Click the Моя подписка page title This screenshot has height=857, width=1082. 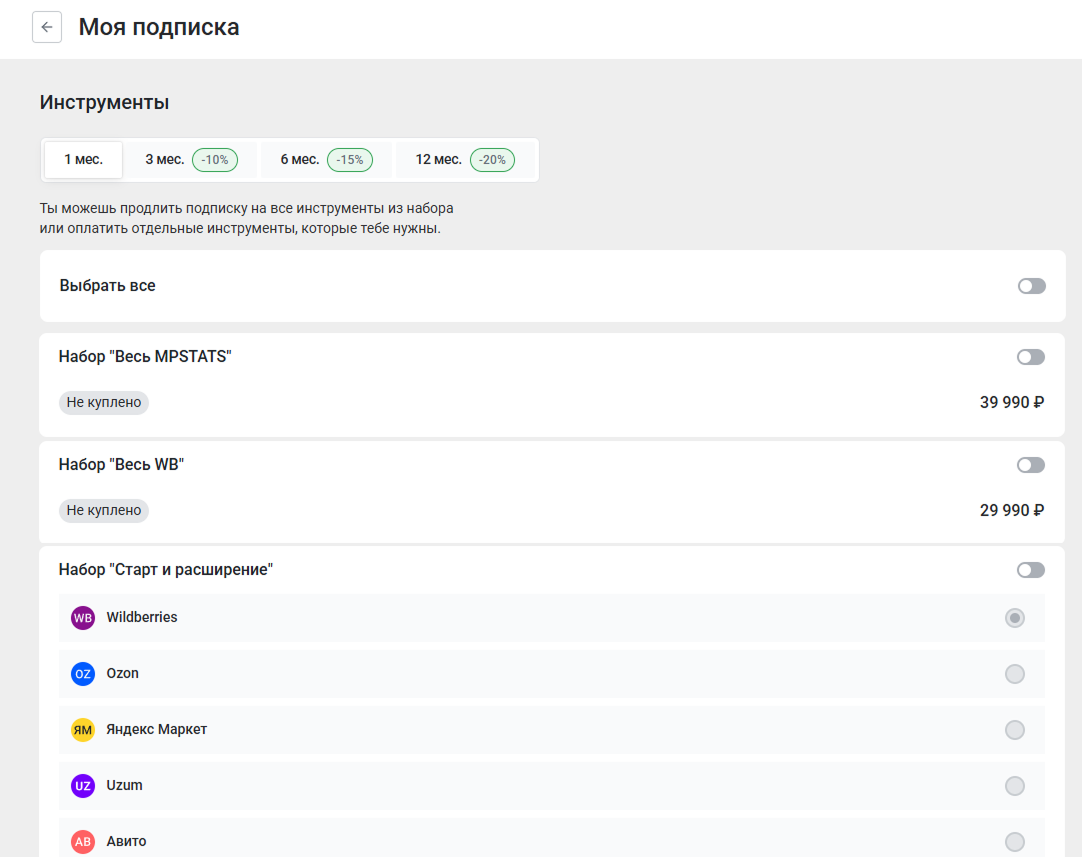point(159,27)
